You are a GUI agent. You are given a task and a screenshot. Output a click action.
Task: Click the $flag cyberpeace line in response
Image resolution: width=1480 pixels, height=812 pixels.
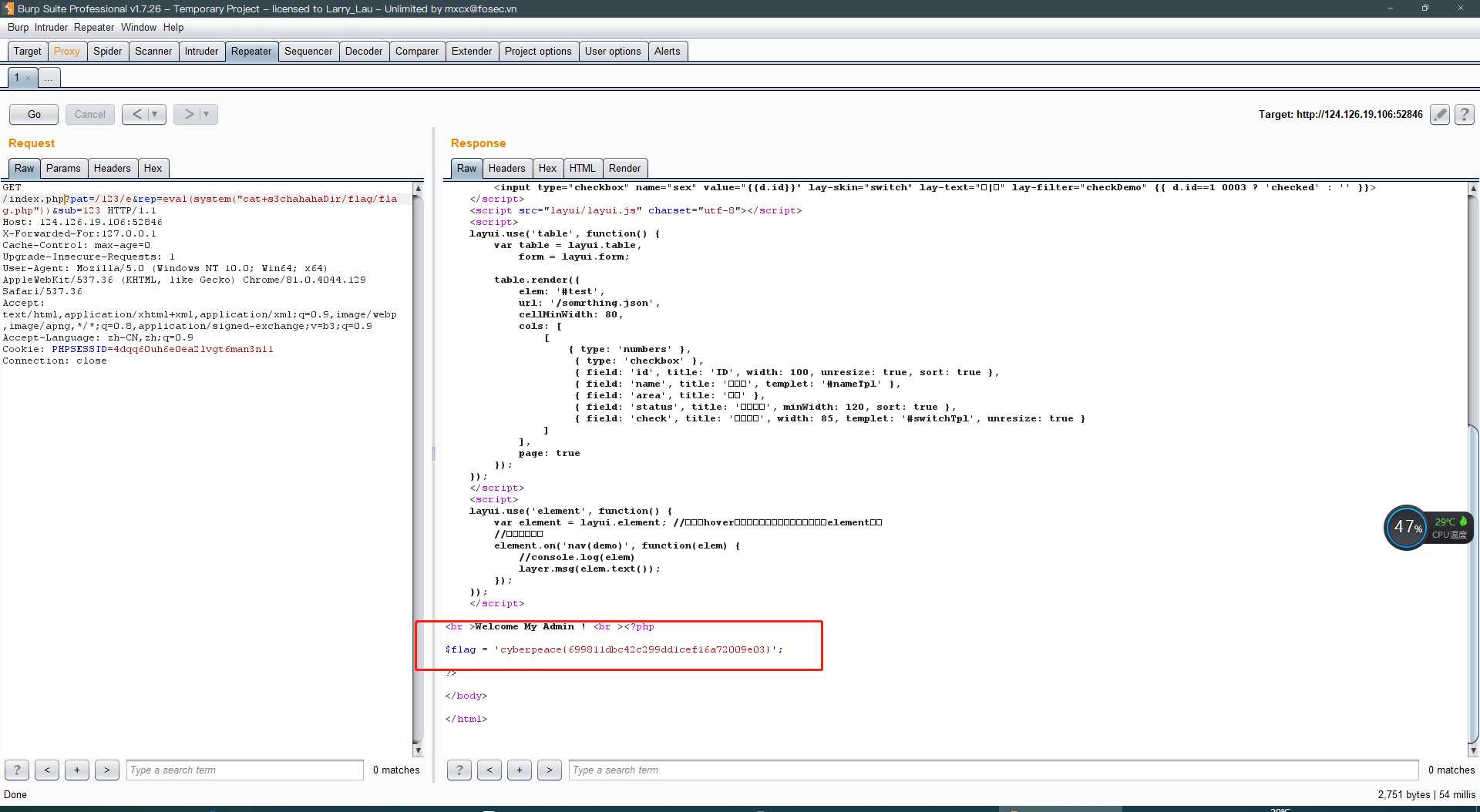[x=614, y=649]
